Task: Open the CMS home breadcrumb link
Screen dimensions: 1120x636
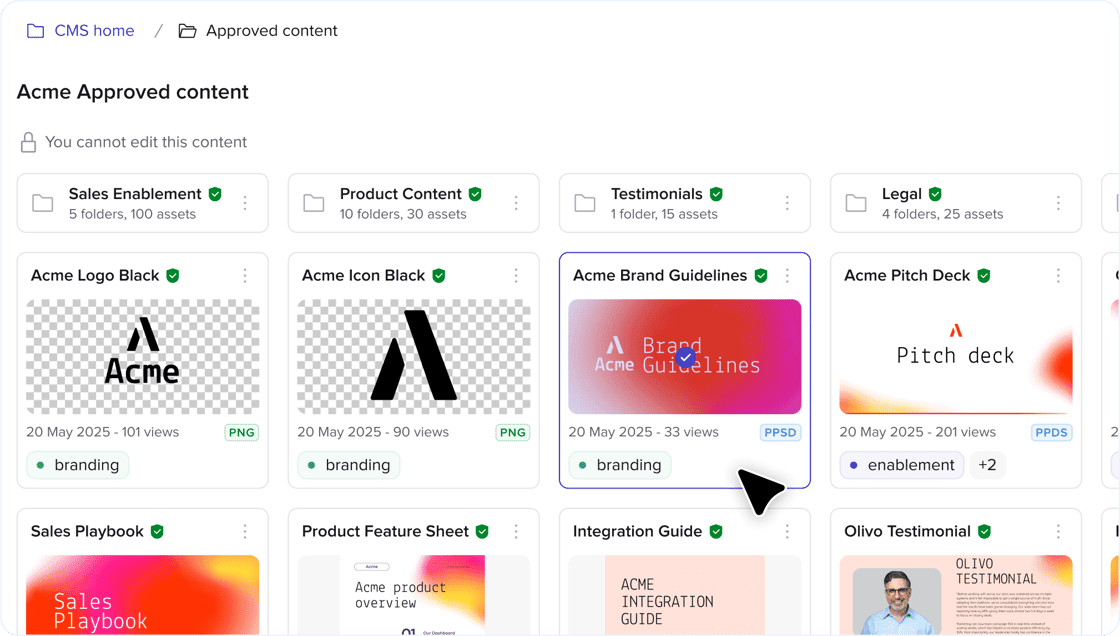Action: click(94, 31)
